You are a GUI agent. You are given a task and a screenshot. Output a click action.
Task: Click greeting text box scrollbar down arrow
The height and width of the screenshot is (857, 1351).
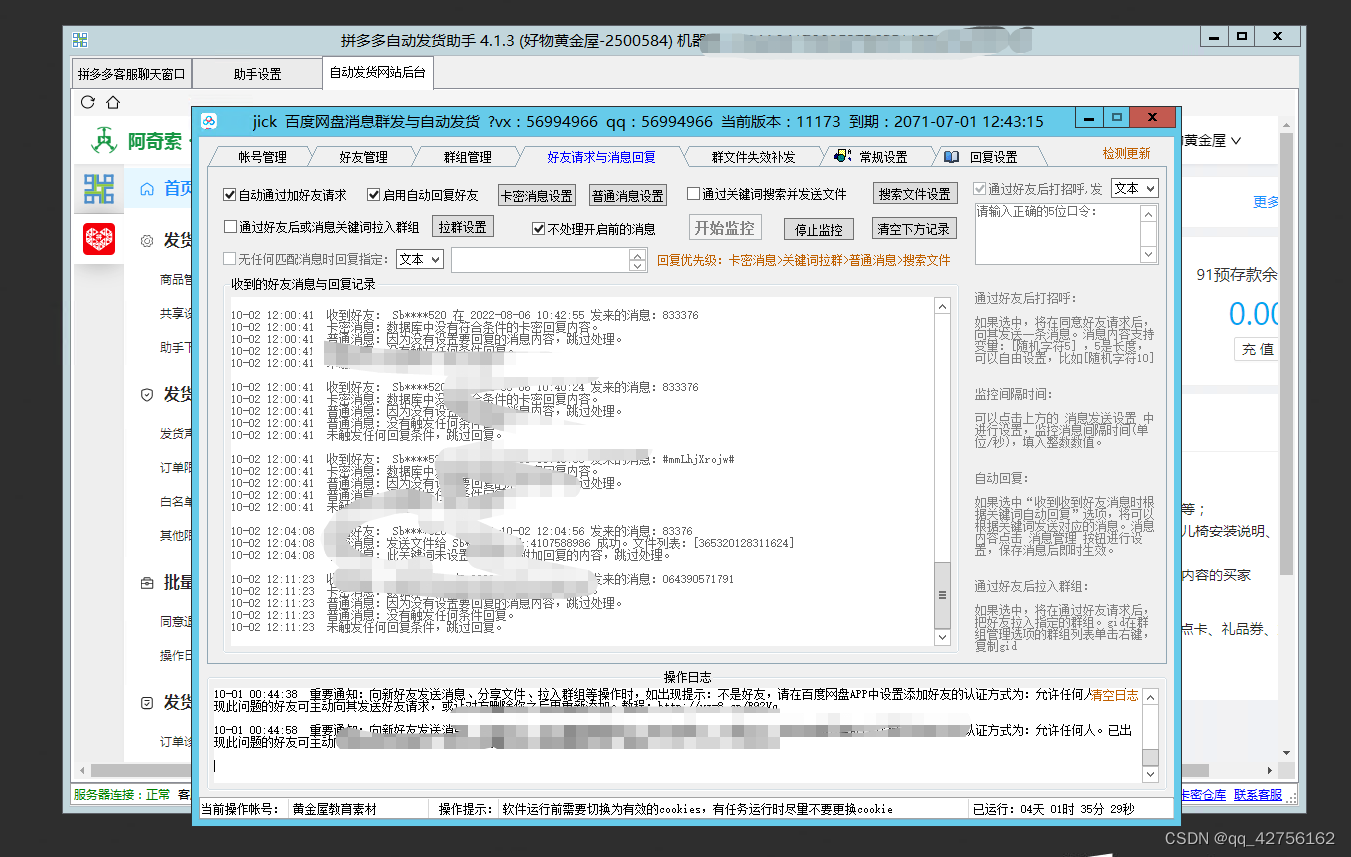(x=1149, y=256)
